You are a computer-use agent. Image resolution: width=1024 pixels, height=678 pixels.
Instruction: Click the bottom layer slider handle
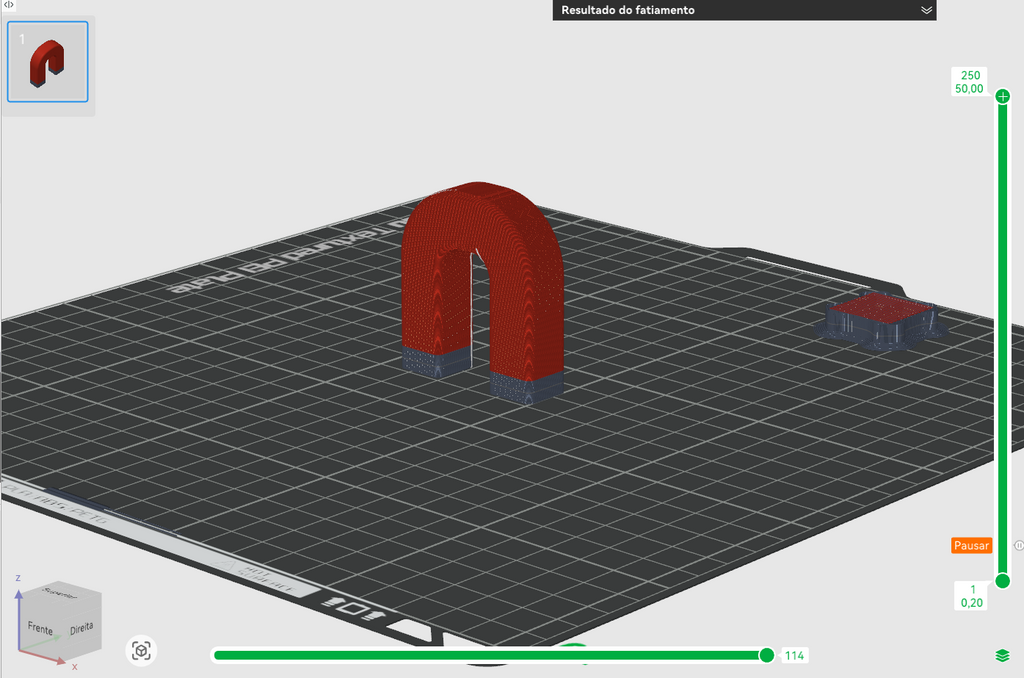pos(1002,581)
